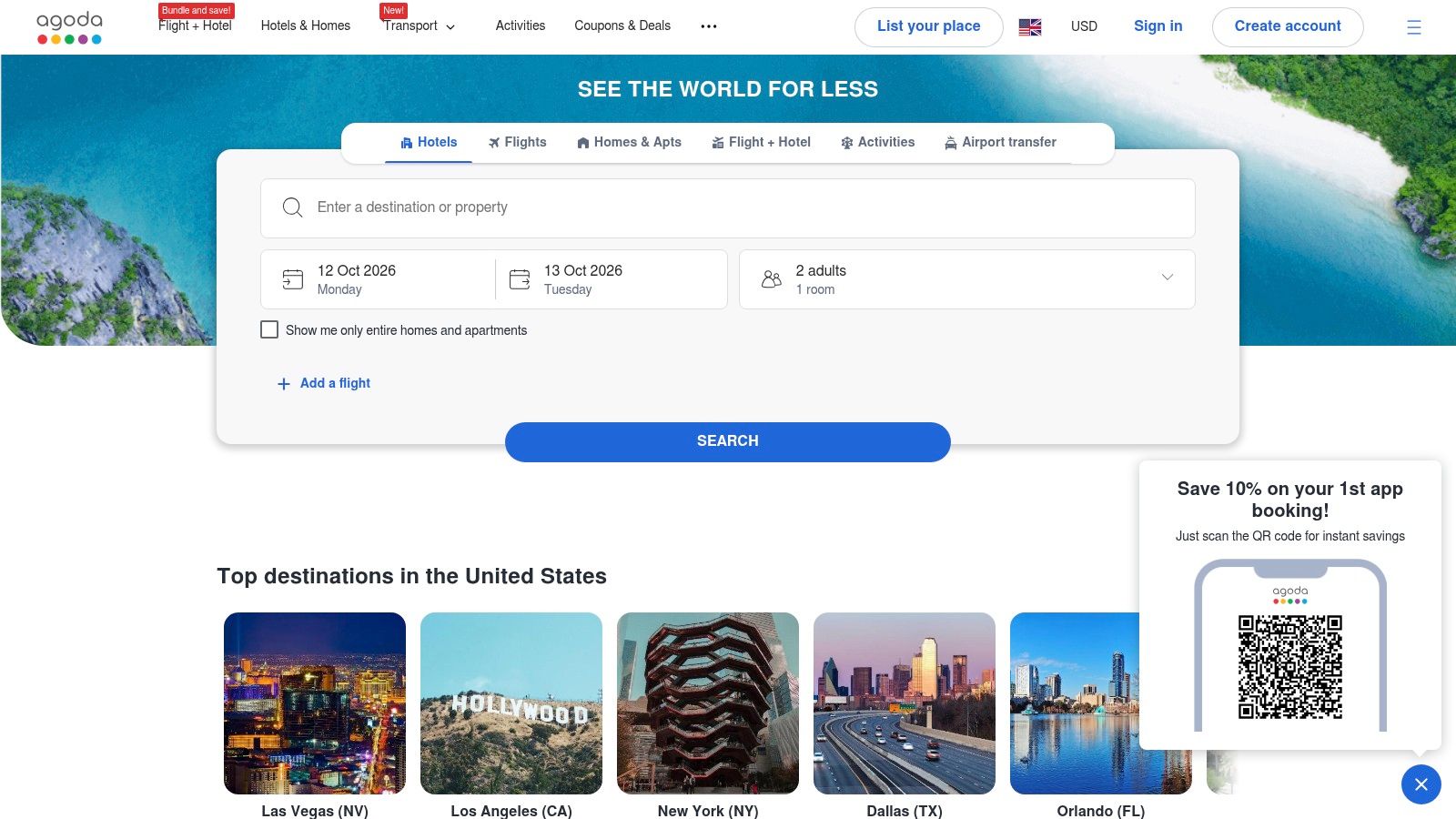Image resolution: width=1456 pixels, height=819 pixels.
Task: Switch to the Flight + Hotel search tab
Action: pos(761,142)
